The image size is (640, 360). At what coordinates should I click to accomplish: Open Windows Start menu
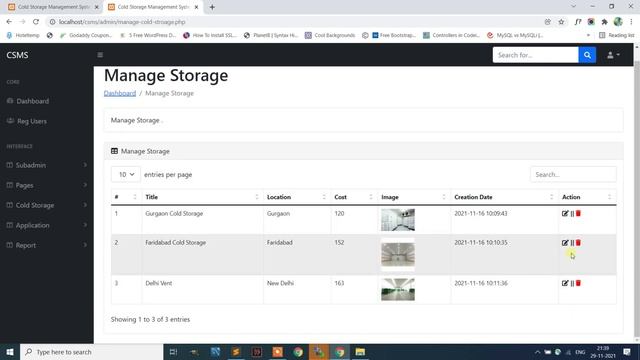10,352
